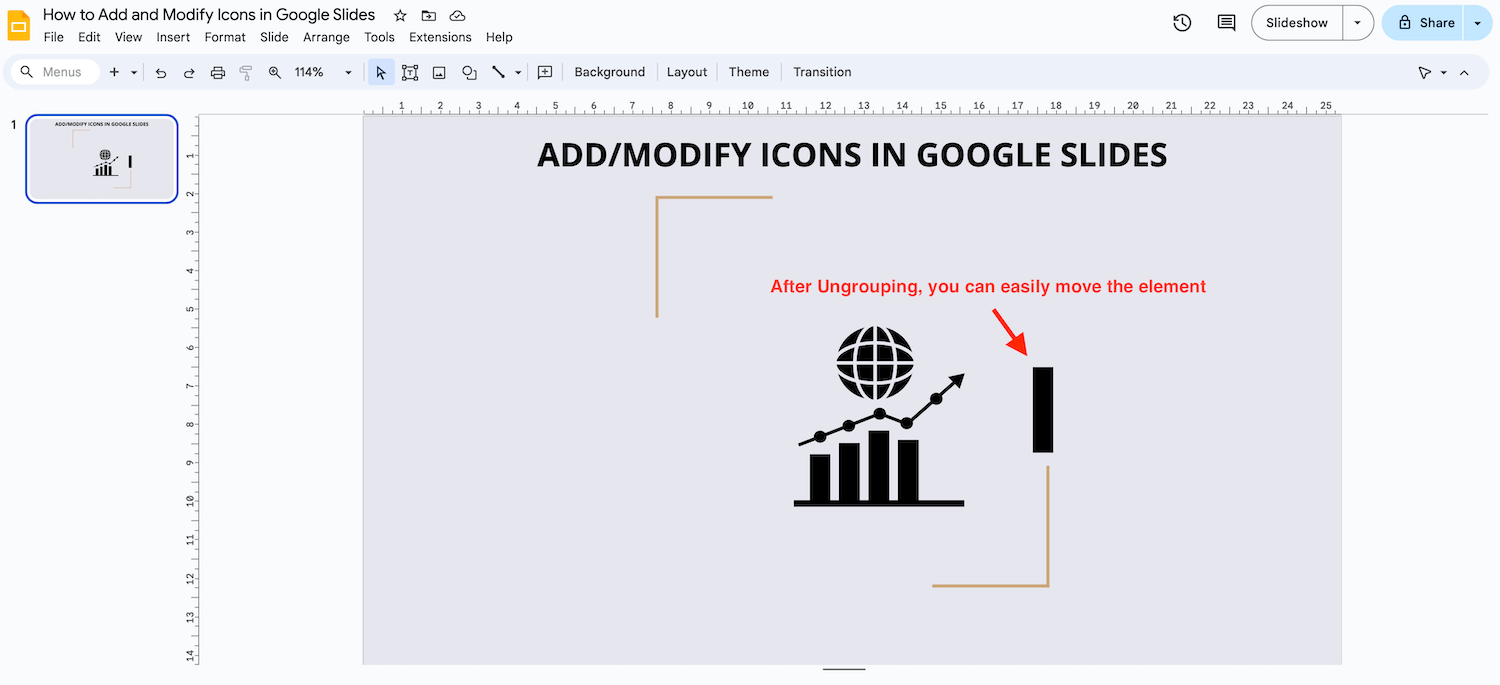The width and height of the screenshot is (1500, 685).
Task: Click the Insert image icon
Action: [439, 73]
